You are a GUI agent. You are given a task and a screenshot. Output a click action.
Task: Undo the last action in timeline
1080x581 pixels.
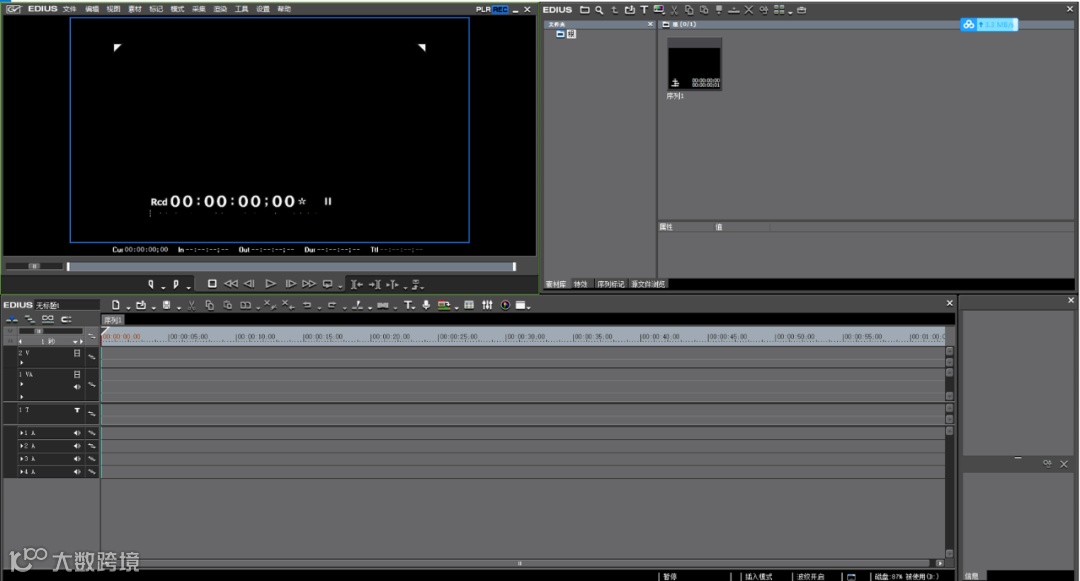coord(307,305)
